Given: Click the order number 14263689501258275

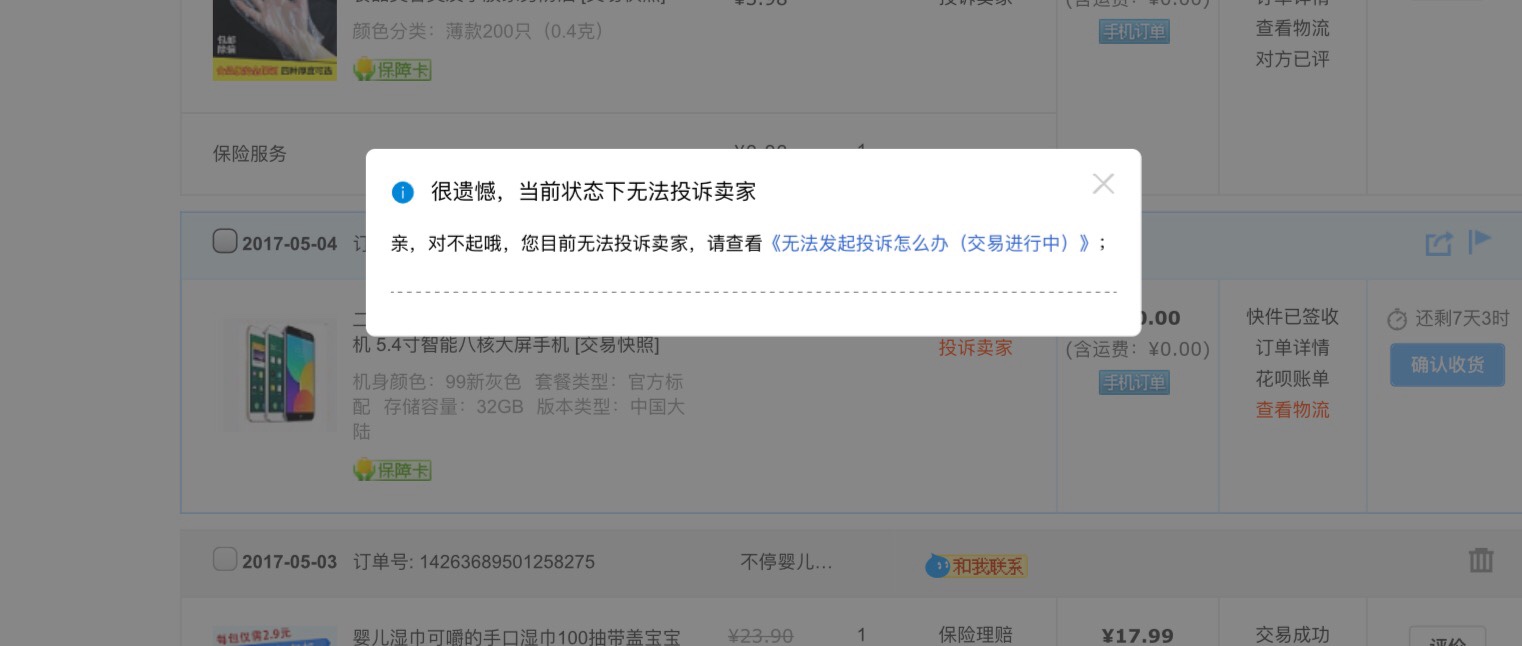Looking at the screenshot, I should [x=507, y=562].
